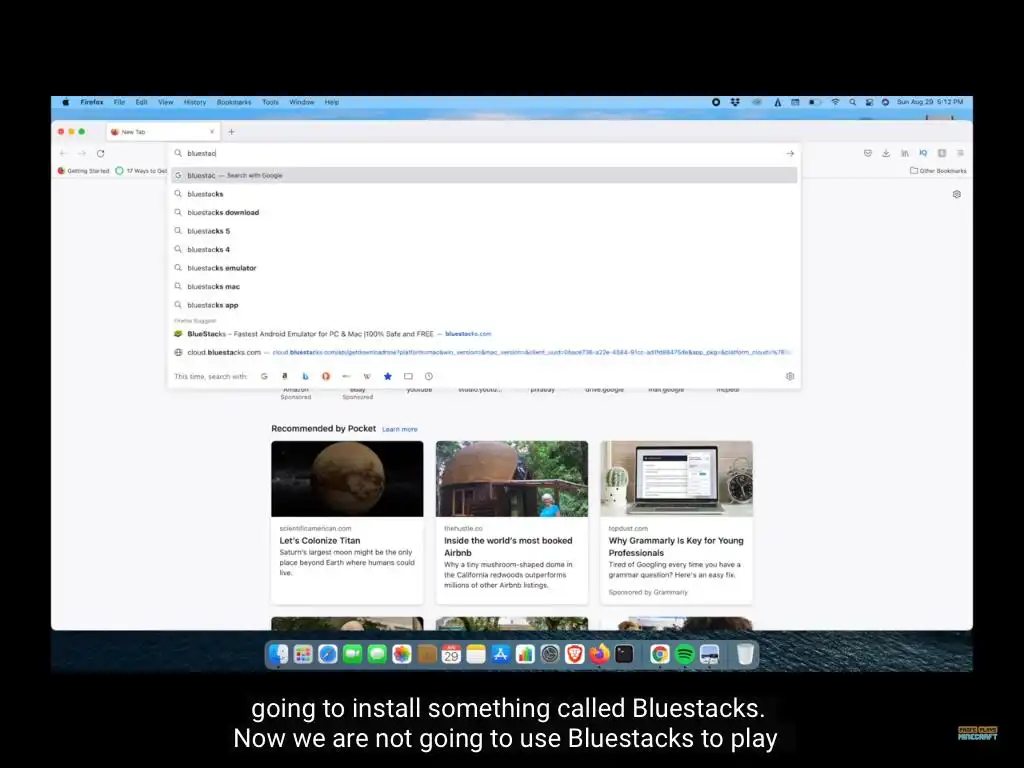Open Finder from the Dock
Image resolution: width=1024 pixels, height=768 pixels.
(x=279, y=654)
